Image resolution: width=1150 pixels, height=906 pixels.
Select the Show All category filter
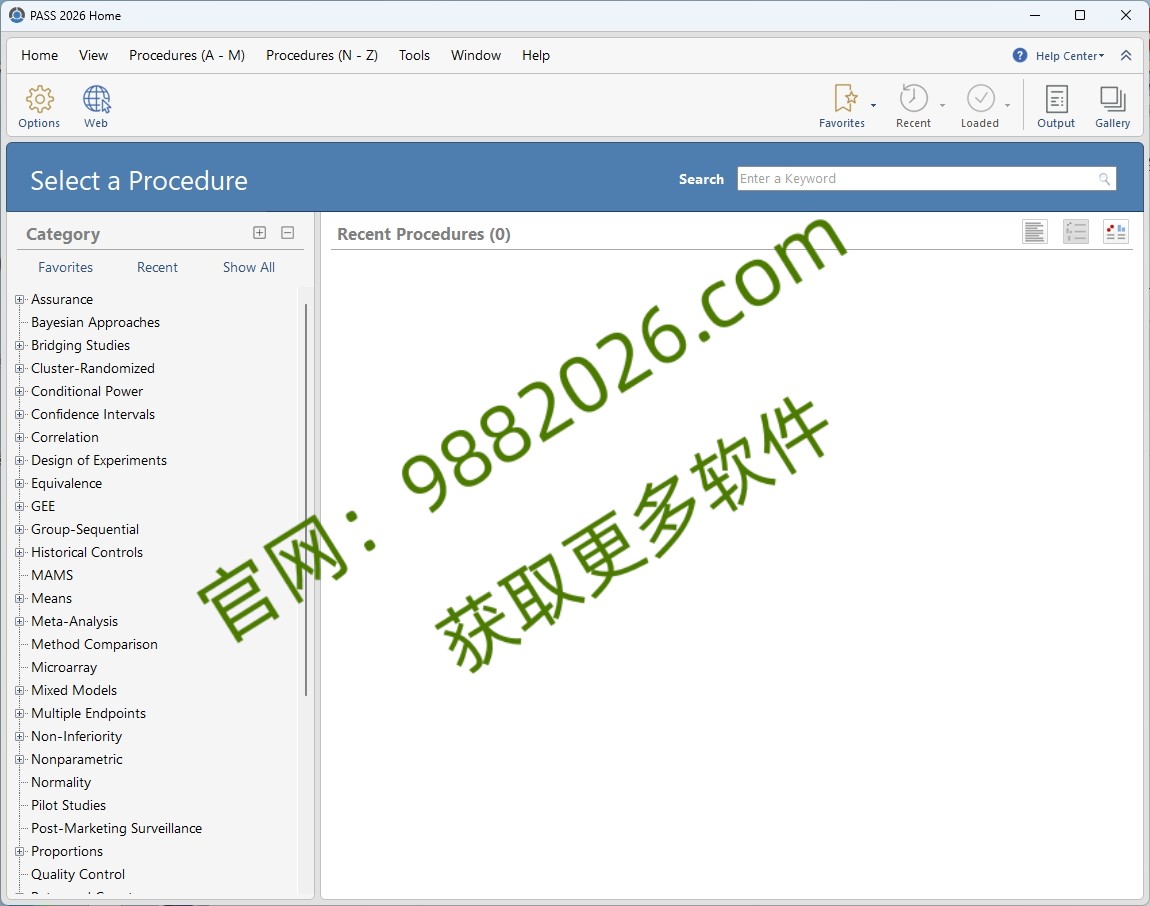coord(248,267)
